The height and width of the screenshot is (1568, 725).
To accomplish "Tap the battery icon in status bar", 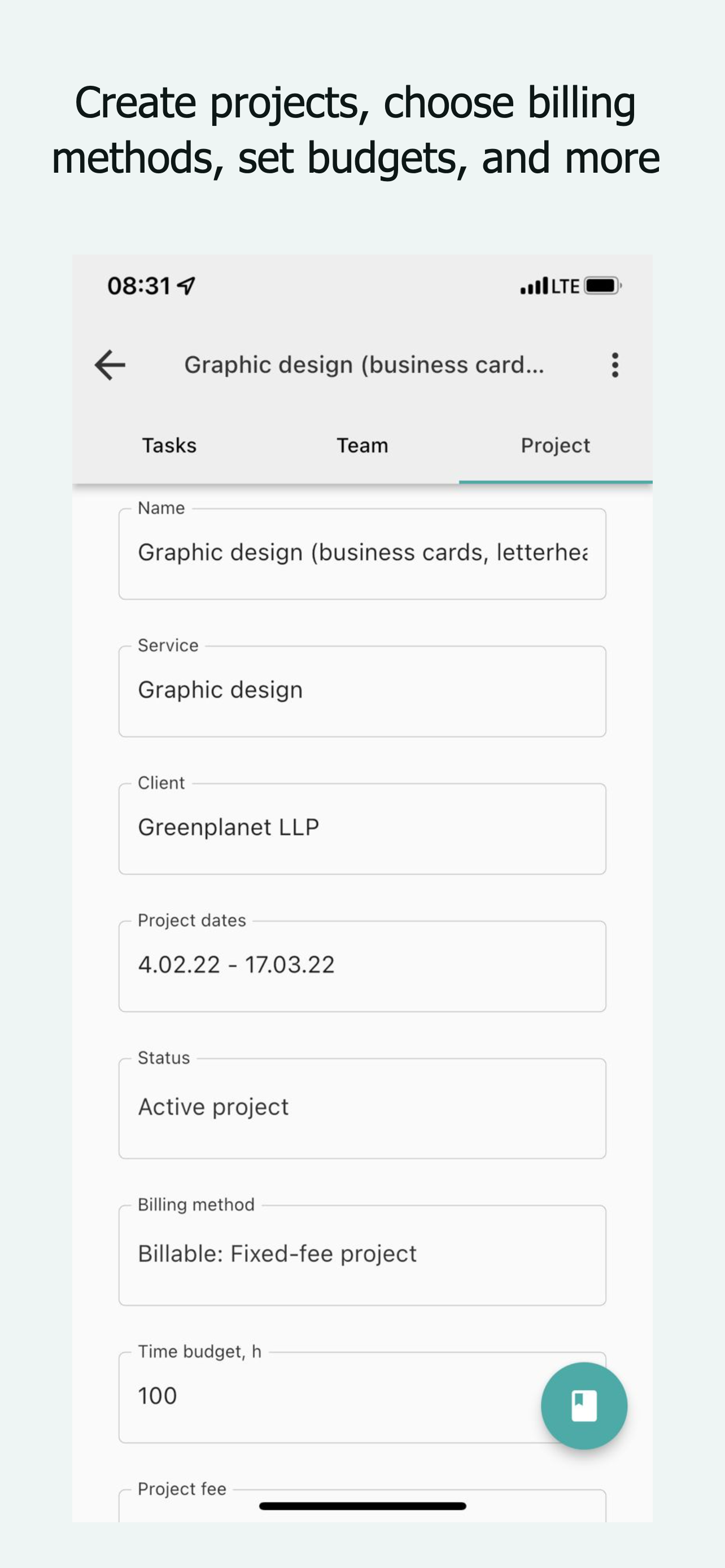I will point(602,286).
